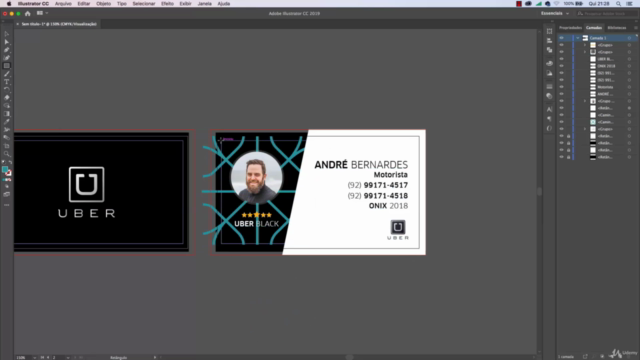Click the ANDRÉ BERNARDES text on canvas
Screen dimensions: 640x360
click(361, 164)
